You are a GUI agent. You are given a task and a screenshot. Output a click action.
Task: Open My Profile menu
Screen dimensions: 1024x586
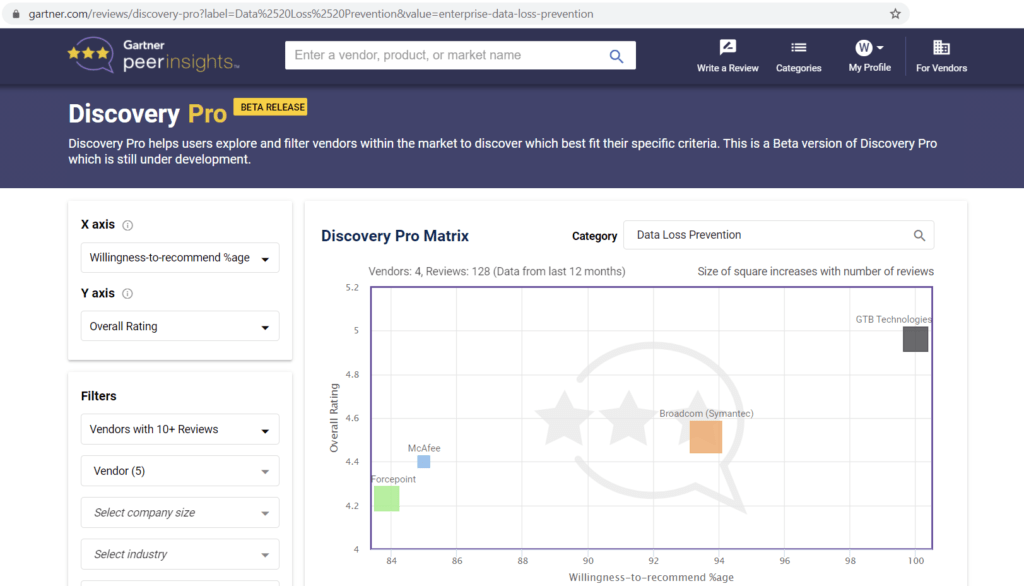pos(869,56)
